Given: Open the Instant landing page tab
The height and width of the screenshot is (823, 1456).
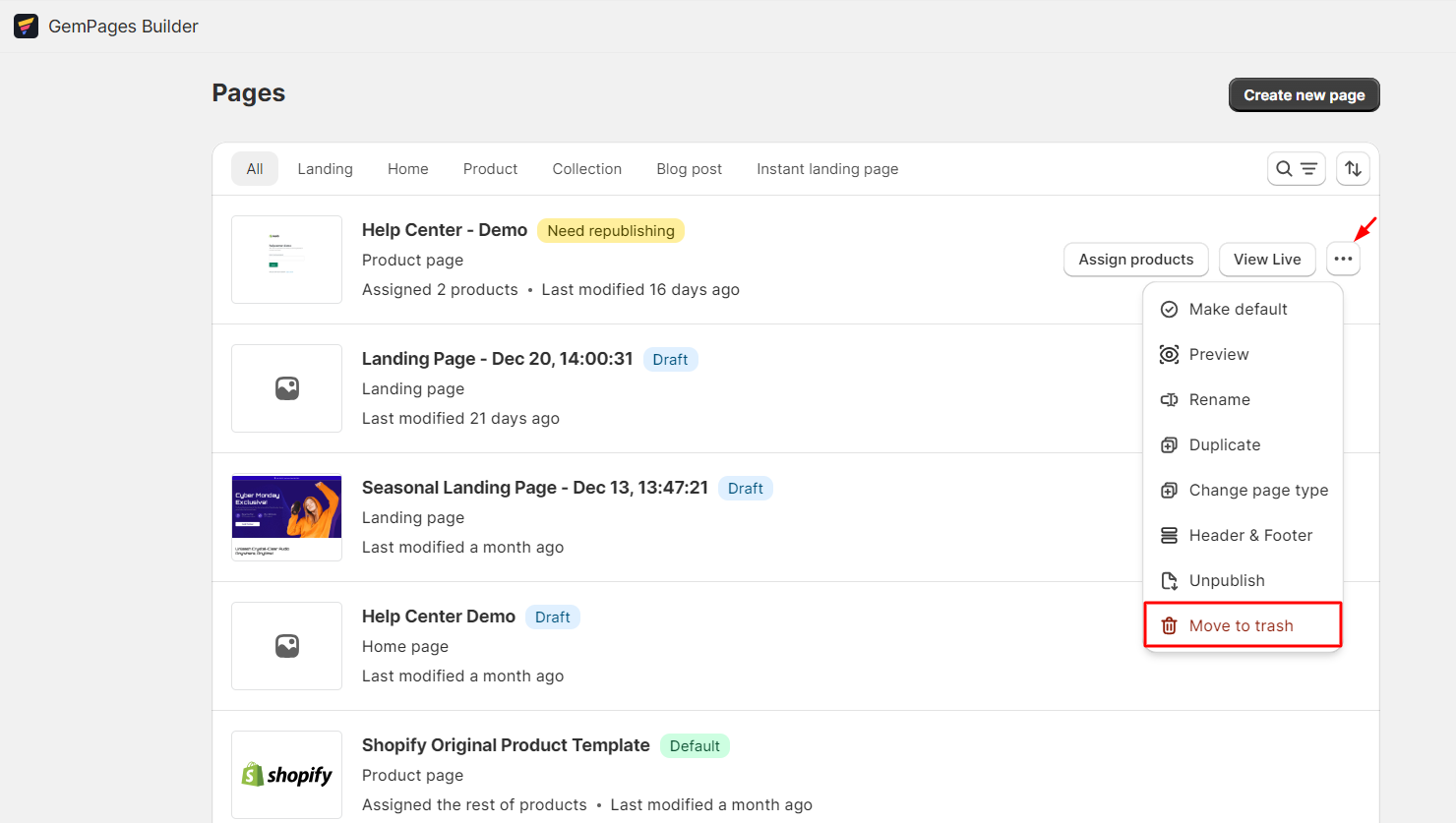Looking at the screenshot, I should tap(826, 169).
